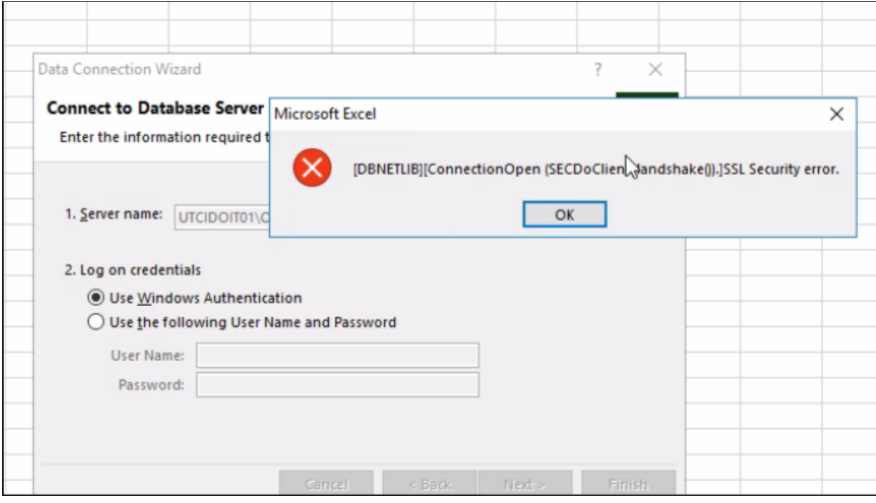Click the Connect to Database Server heading
The height and width of the screenshot is (503, 876).
coord(155,108)
